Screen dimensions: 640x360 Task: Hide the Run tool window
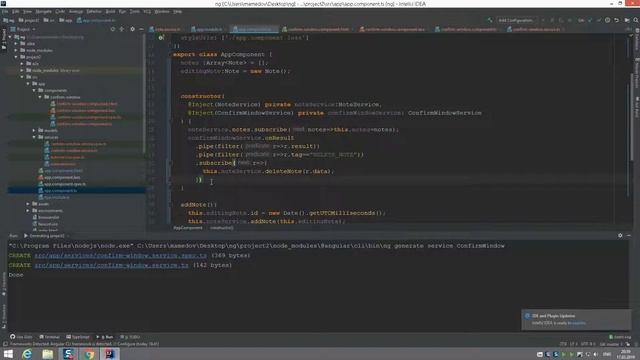coord(629,236)
